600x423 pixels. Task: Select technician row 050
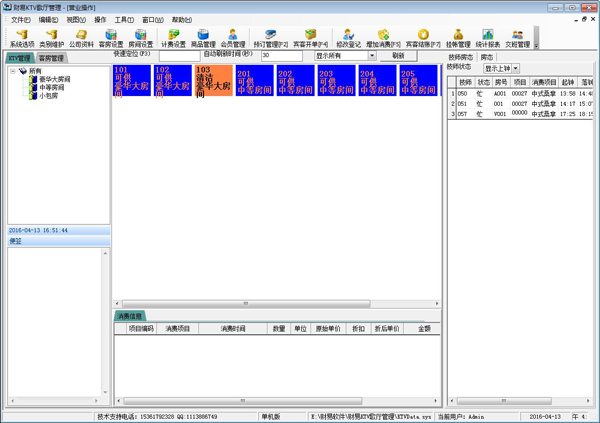point(520,94)
